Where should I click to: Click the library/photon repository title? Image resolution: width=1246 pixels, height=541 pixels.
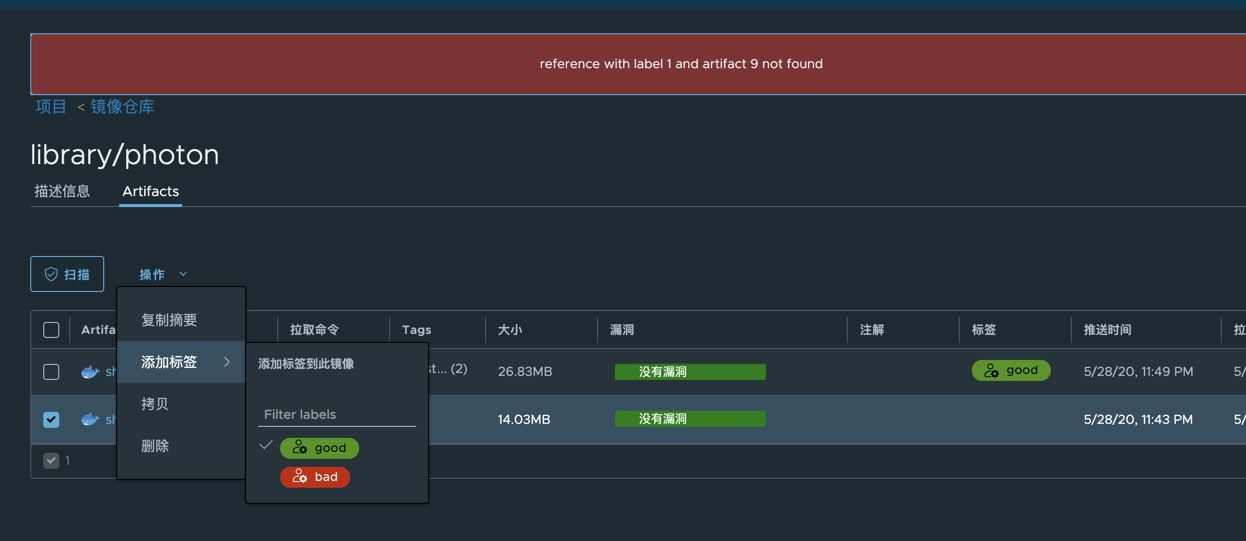click(x=125, y=154)
